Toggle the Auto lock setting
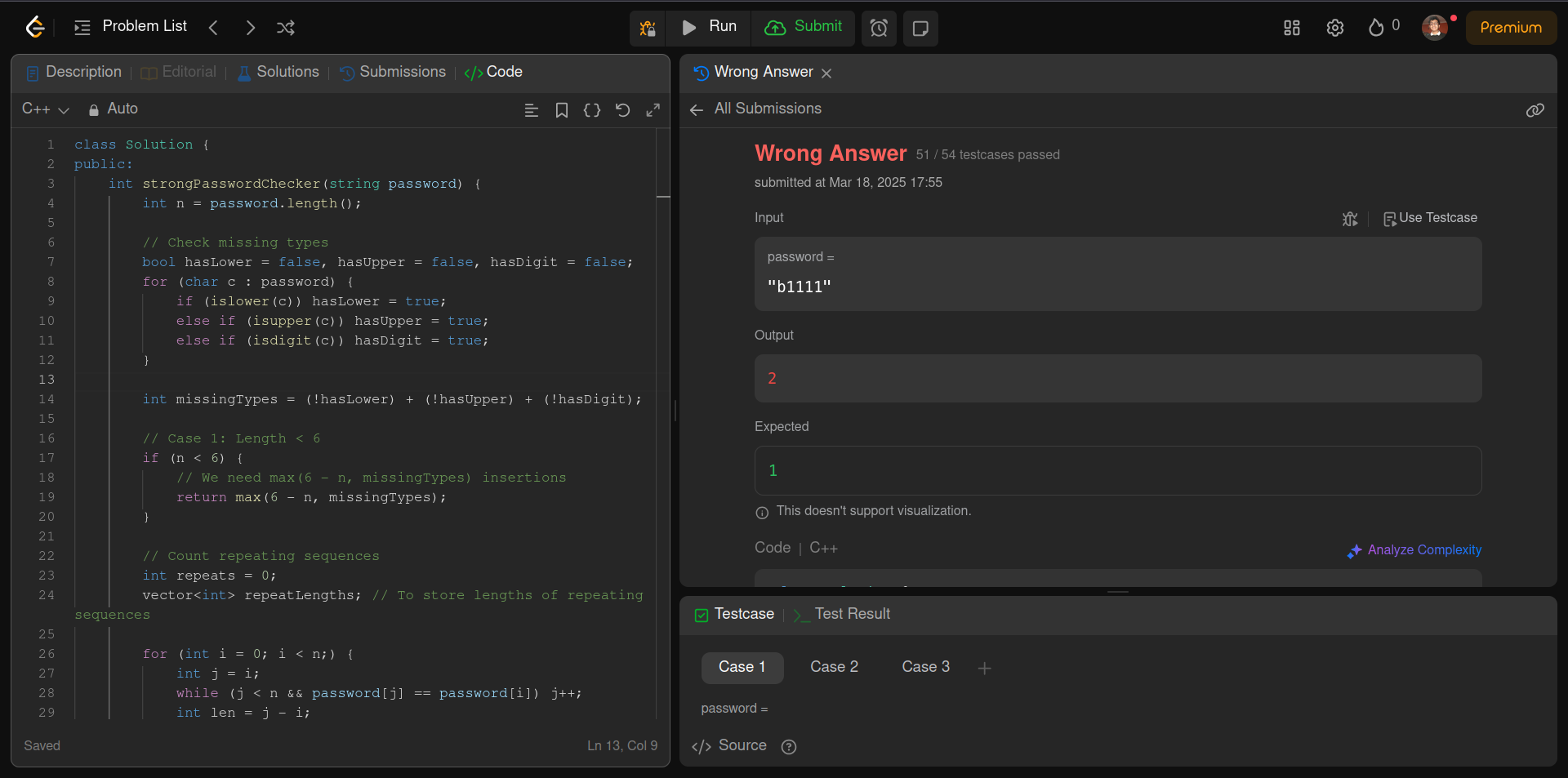This screenshot has width=1568, height=778. pyautogui.click(x=114, y=109)
